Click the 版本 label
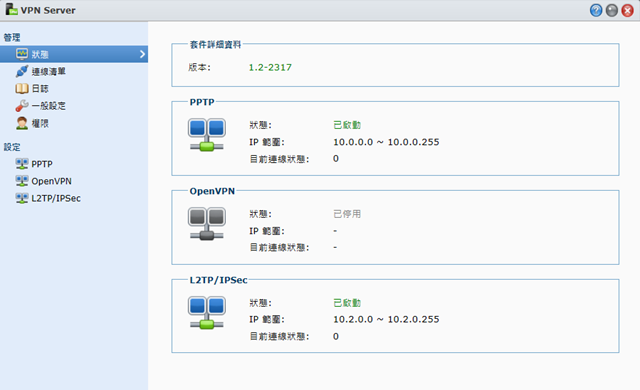The height and width of the screenshot is (390, 640). coord(200,67)
